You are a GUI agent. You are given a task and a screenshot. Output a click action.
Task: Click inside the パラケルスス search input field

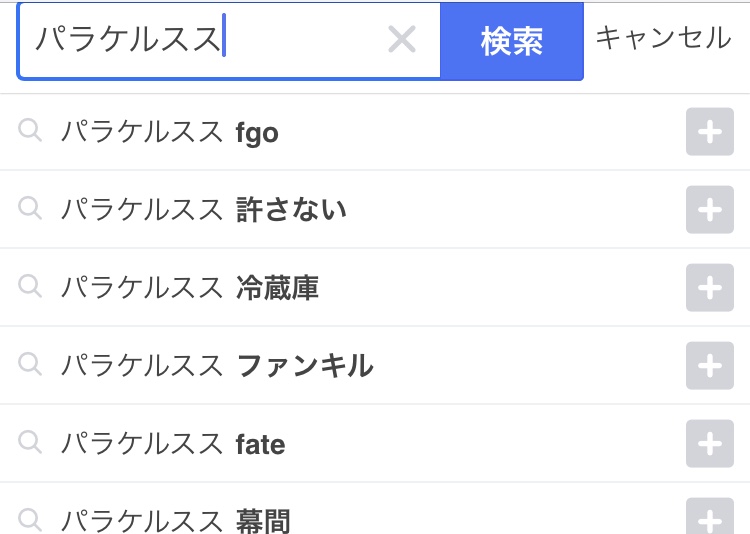200,40
